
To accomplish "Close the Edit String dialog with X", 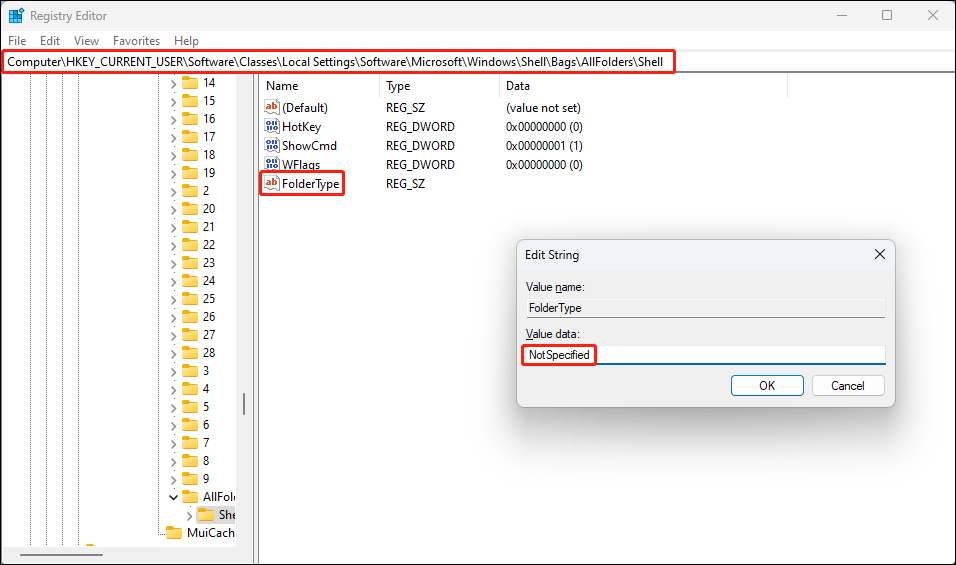I will [x=879, y=254].
